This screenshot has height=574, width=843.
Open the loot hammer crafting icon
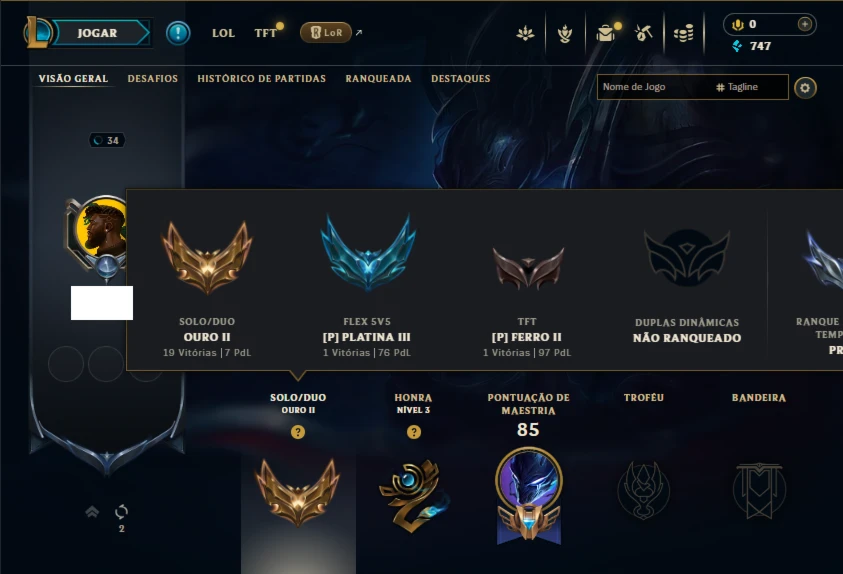click(x=644, y=33)
